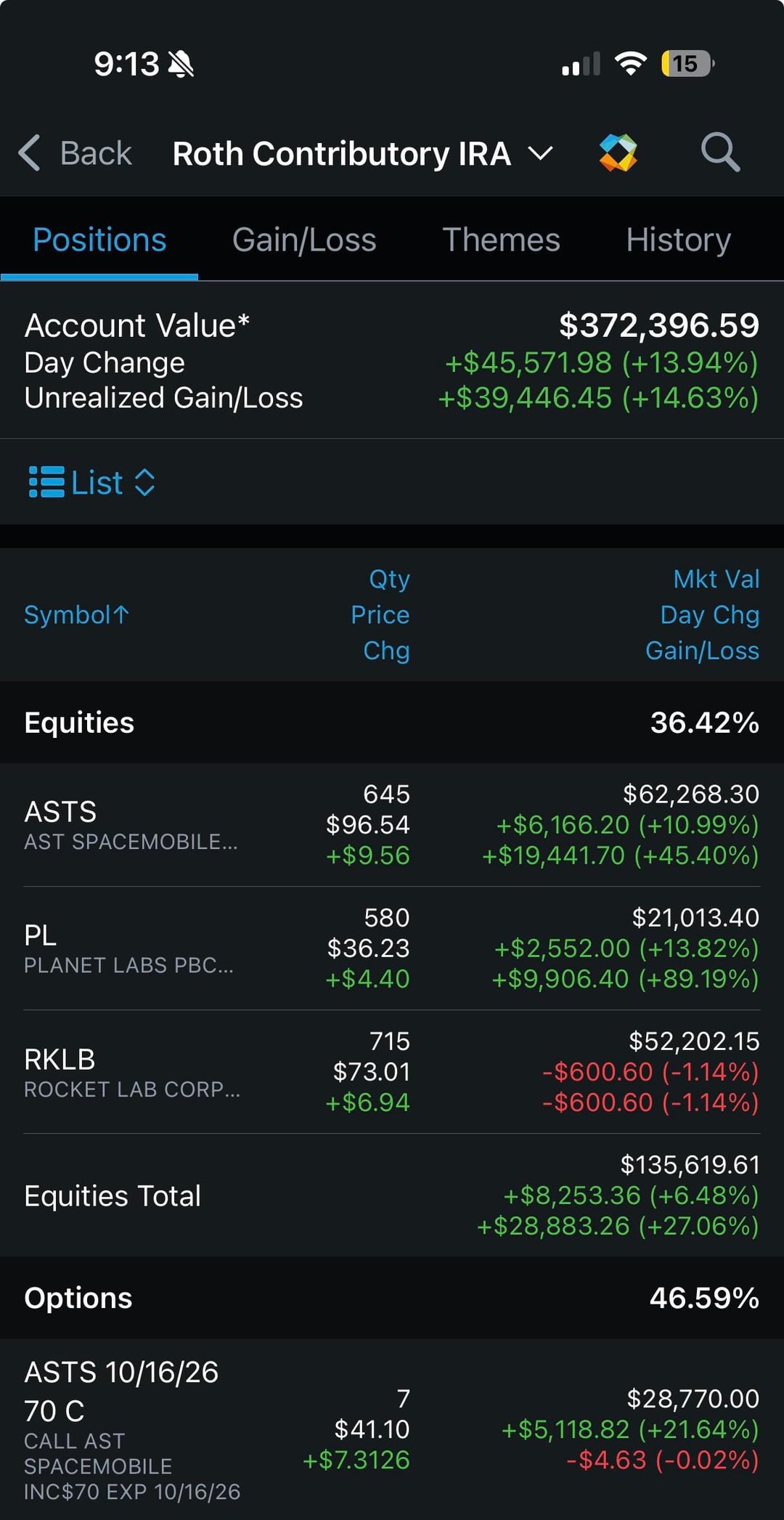Tap the cellular signal bars icon
The image size is (784, 1520).
[581, 65]
